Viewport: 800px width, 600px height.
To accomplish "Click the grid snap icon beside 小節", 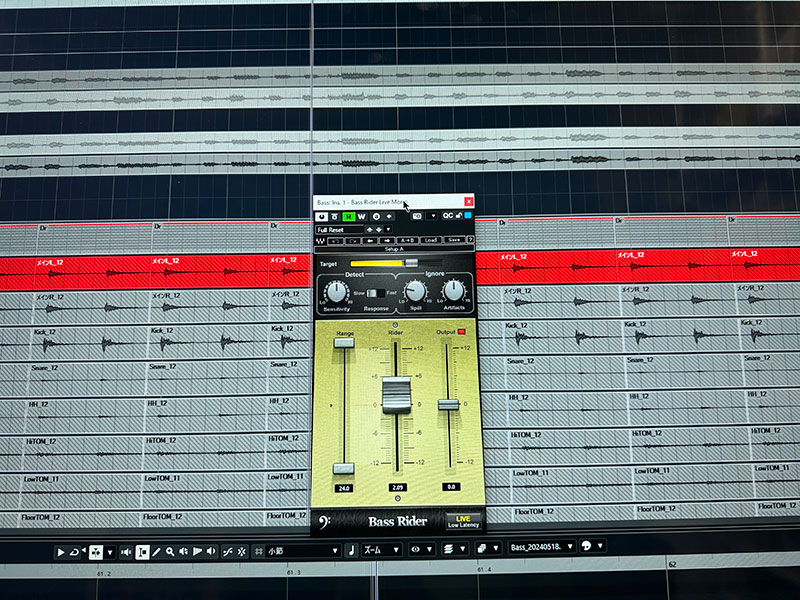I will tap(259, 552).
